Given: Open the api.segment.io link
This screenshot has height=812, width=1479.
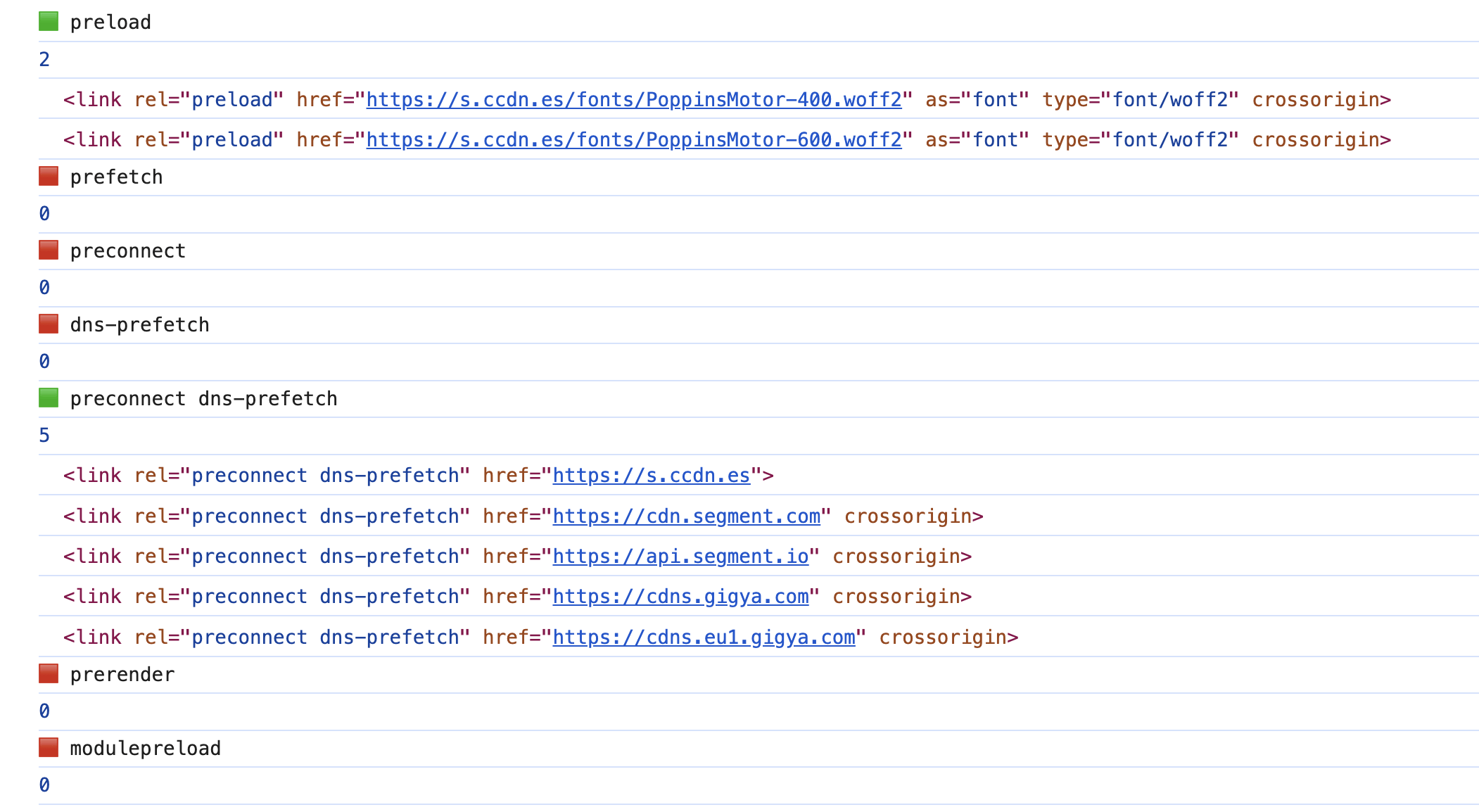Looking at the screenshot, I should point(680,557).
